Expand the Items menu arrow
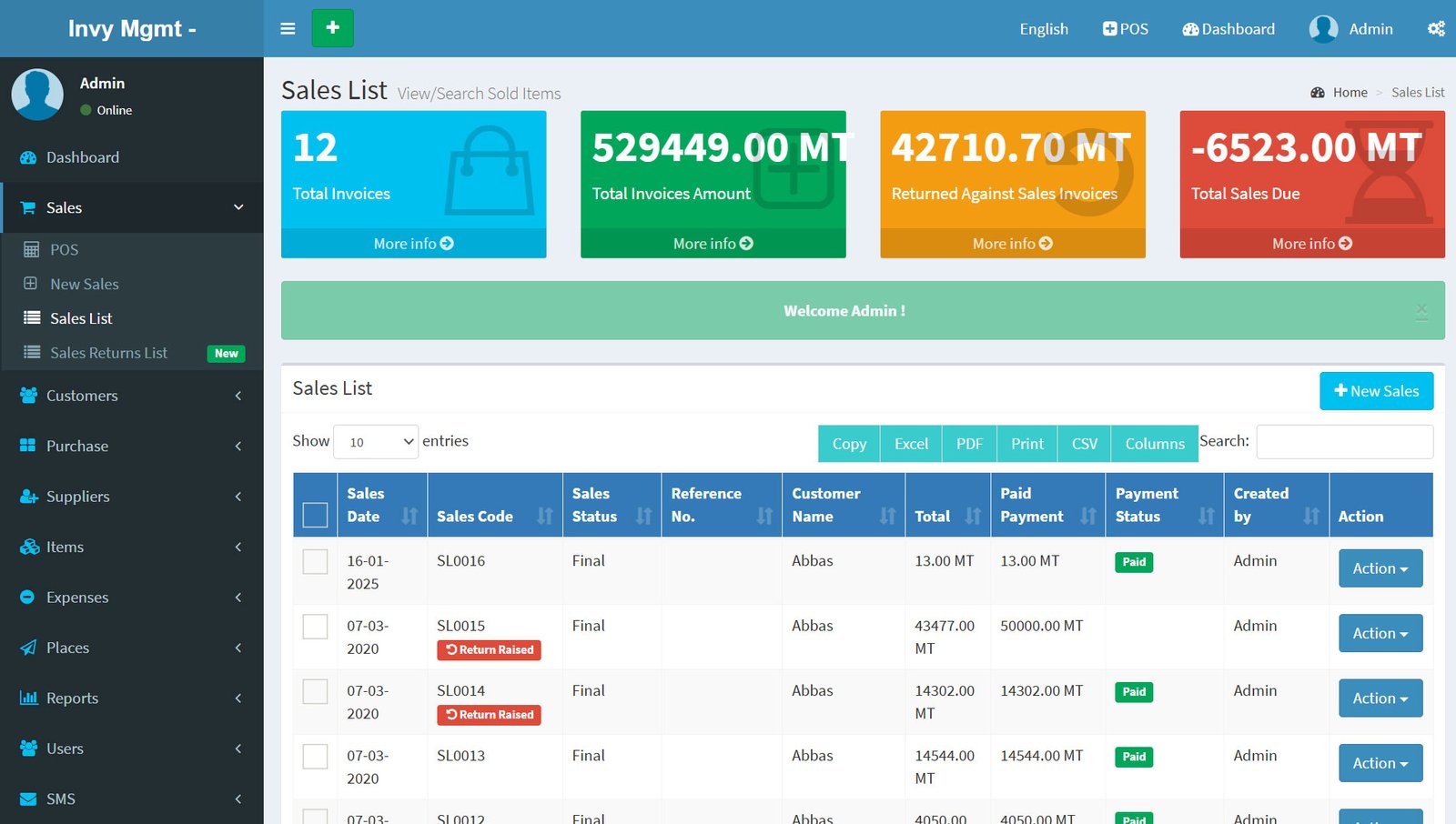The image size is (1456, 824). pos(238,547)
